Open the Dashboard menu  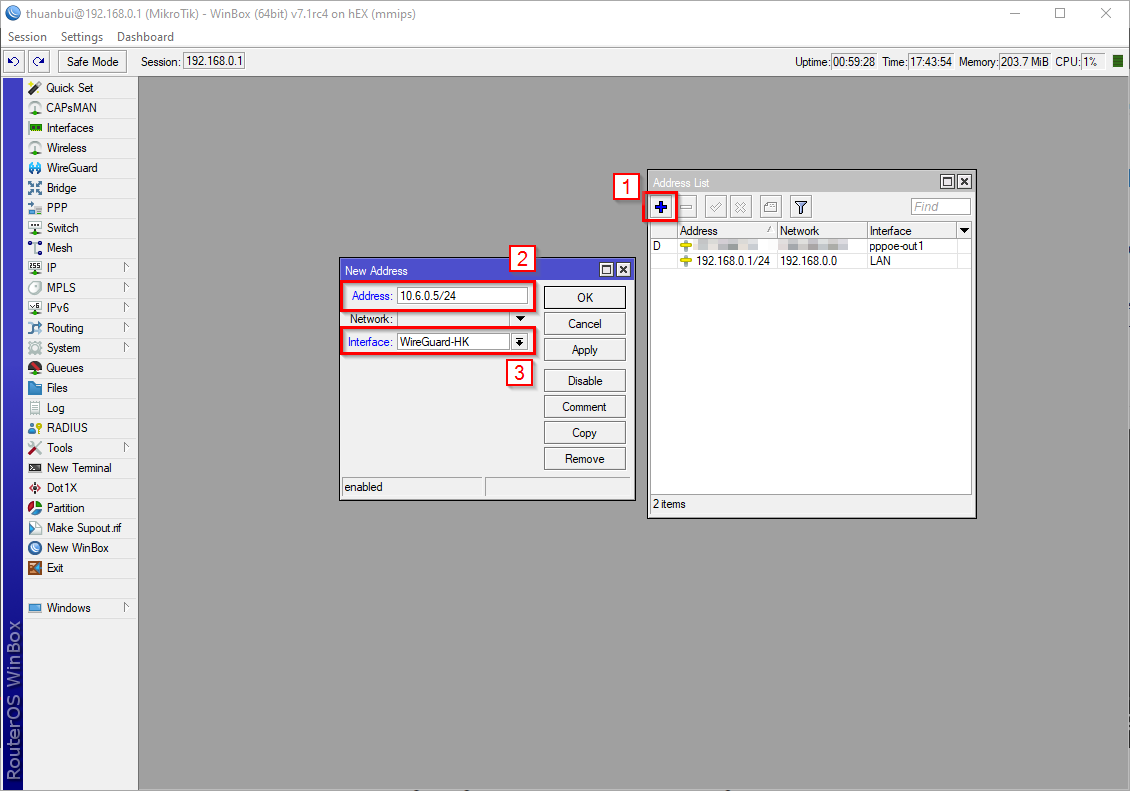[145, 37]
